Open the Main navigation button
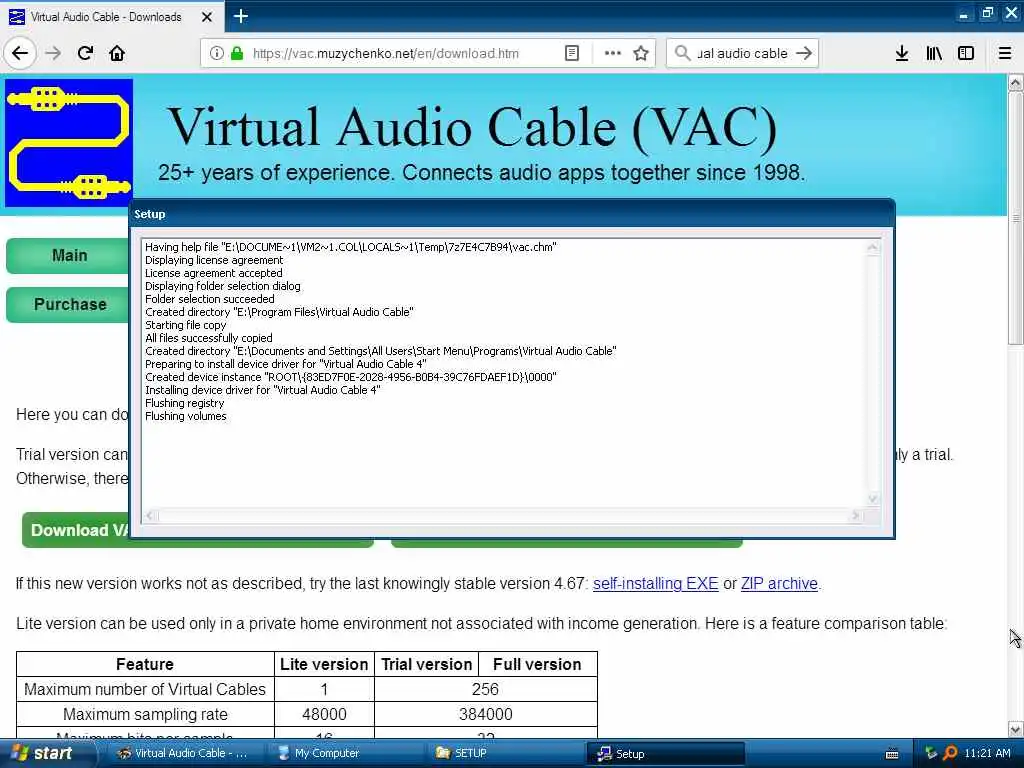Viewport: 1024px width, 768px height. pos(68,255)
